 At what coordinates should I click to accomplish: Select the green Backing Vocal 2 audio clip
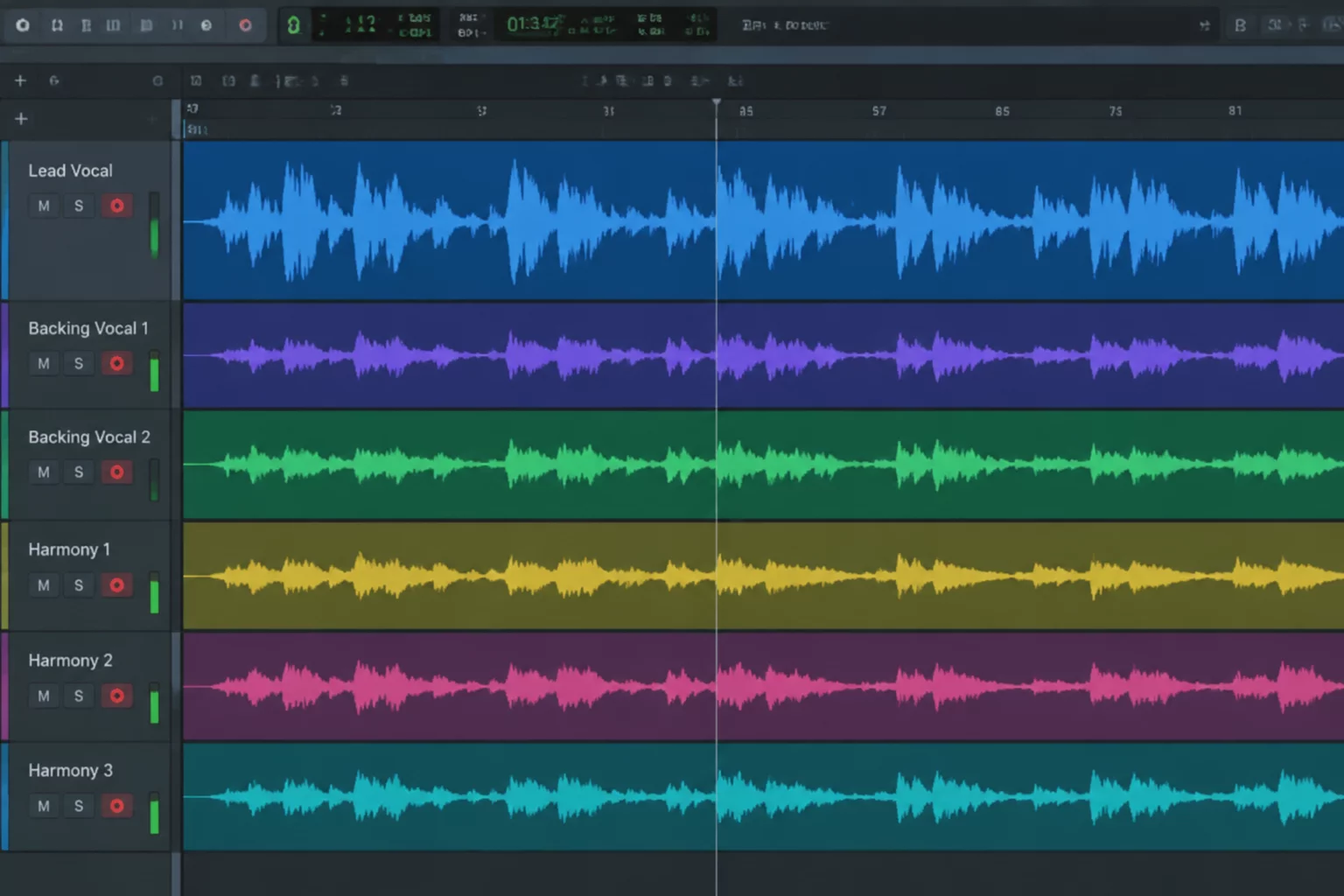pyautogui.click(x=763, y=465)
